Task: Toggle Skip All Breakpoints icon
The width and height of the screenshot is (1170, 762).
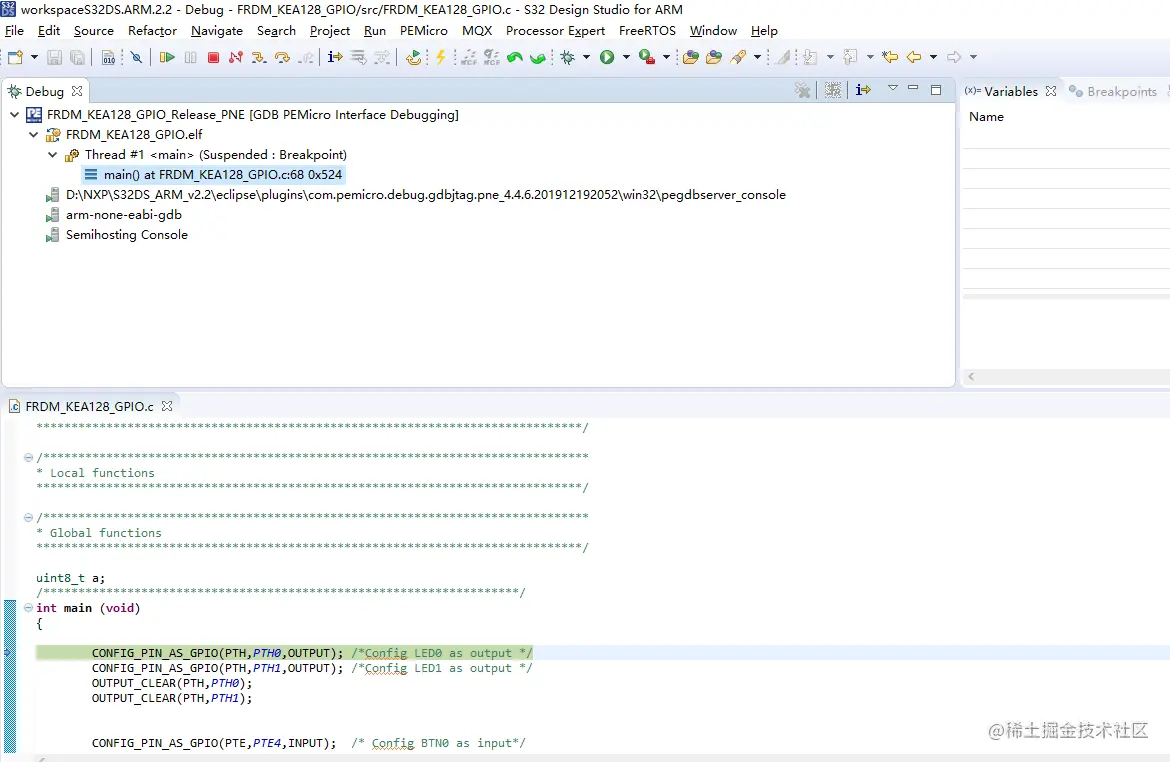Action: (x=136, y=57)
